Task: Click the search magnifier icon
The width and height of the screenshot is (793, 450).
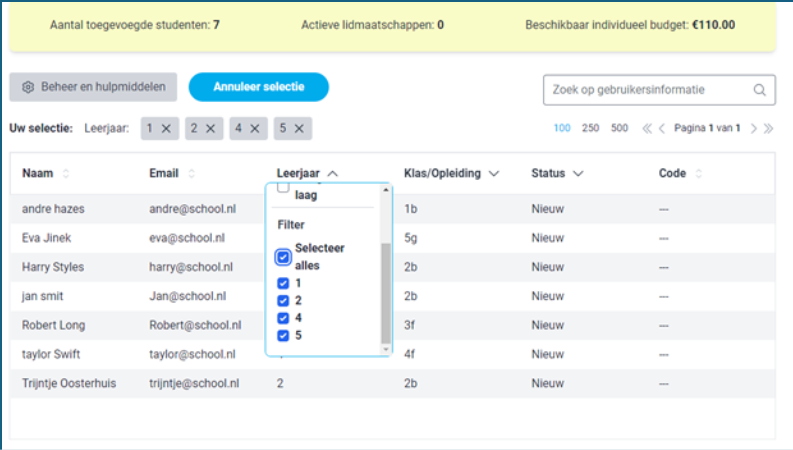Action: pos(761,90)
